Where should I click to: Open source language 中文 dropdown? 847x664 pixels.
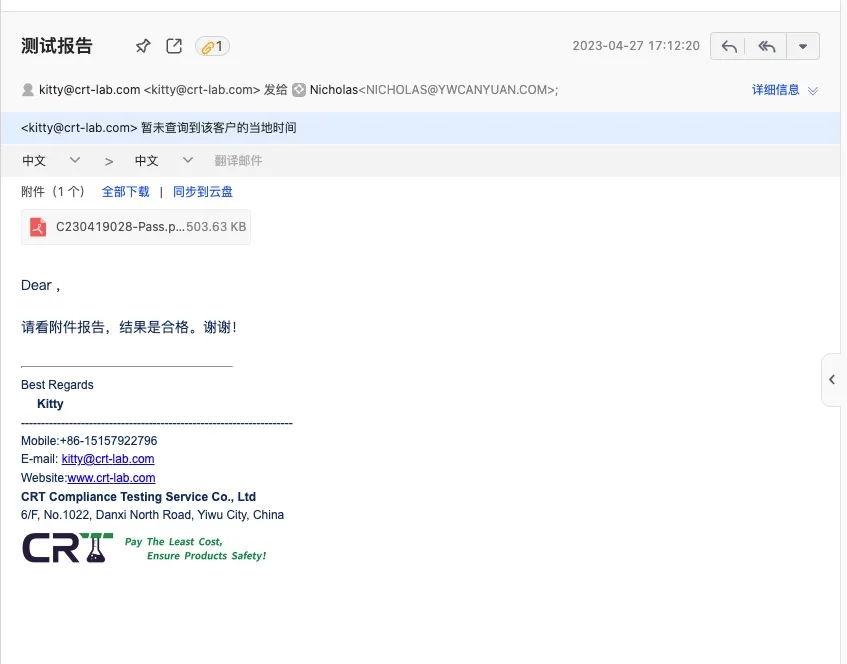[x=51, y=161]
